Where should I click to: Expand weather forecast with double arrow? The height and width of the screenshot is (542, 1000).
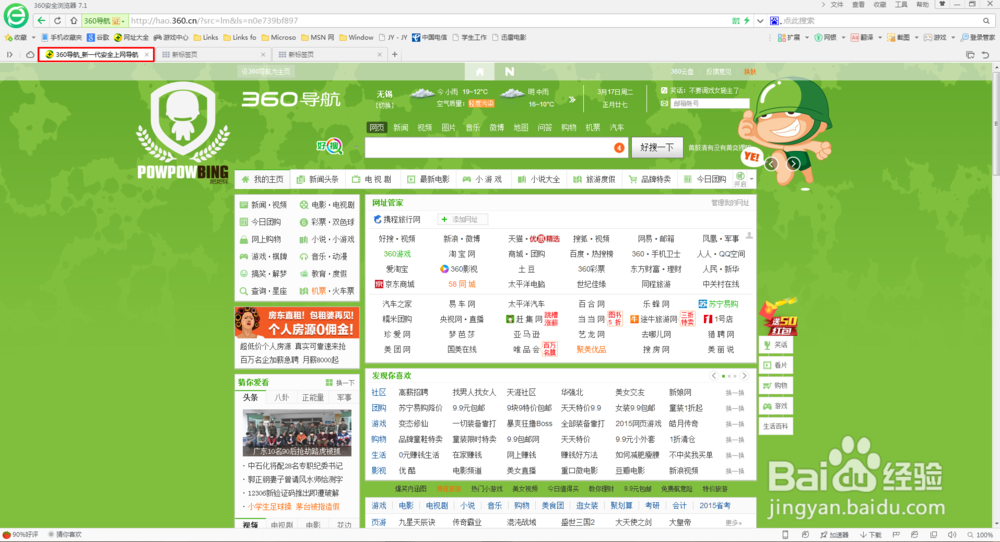coord(572,99)
